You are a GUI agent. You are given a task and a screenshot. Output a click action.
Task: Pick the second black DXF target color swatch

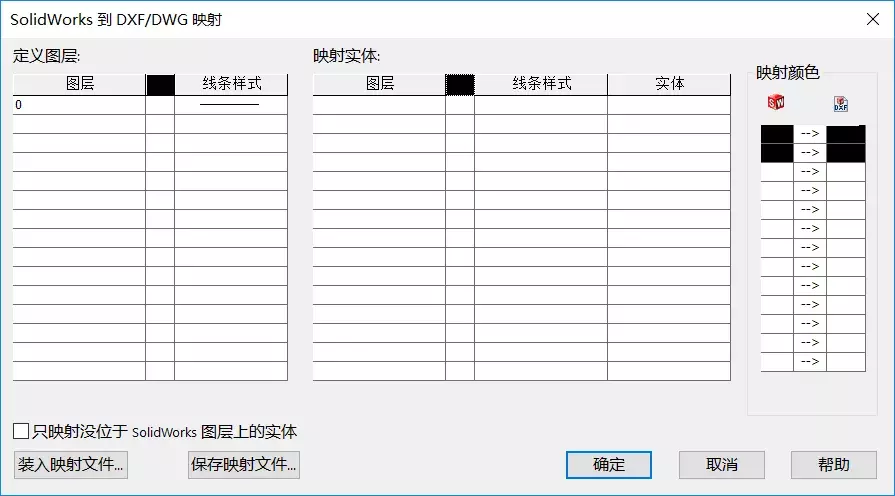(x=846, y=153)
